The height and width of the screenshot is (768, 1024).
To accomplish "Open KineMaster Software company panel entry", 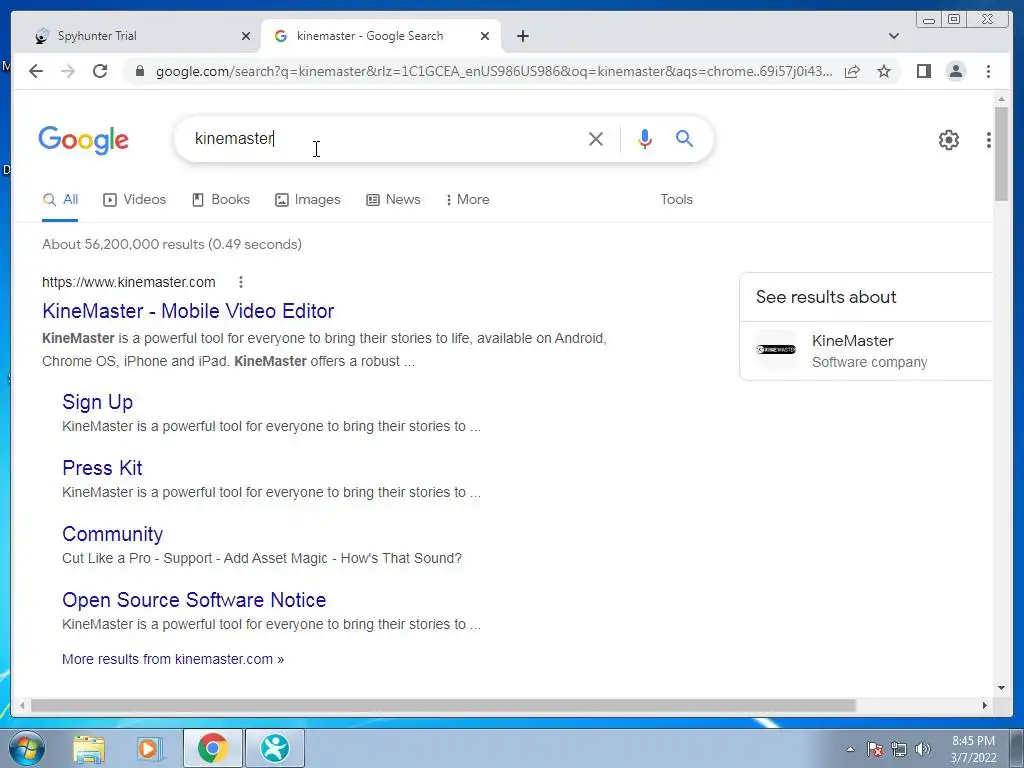I will coord(866,351).
